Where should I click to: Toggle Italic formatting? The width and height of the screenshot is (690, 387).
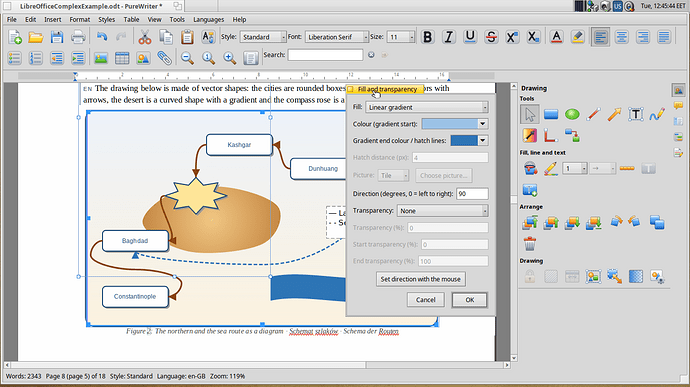pyautogui.click(x=448, y=37)
